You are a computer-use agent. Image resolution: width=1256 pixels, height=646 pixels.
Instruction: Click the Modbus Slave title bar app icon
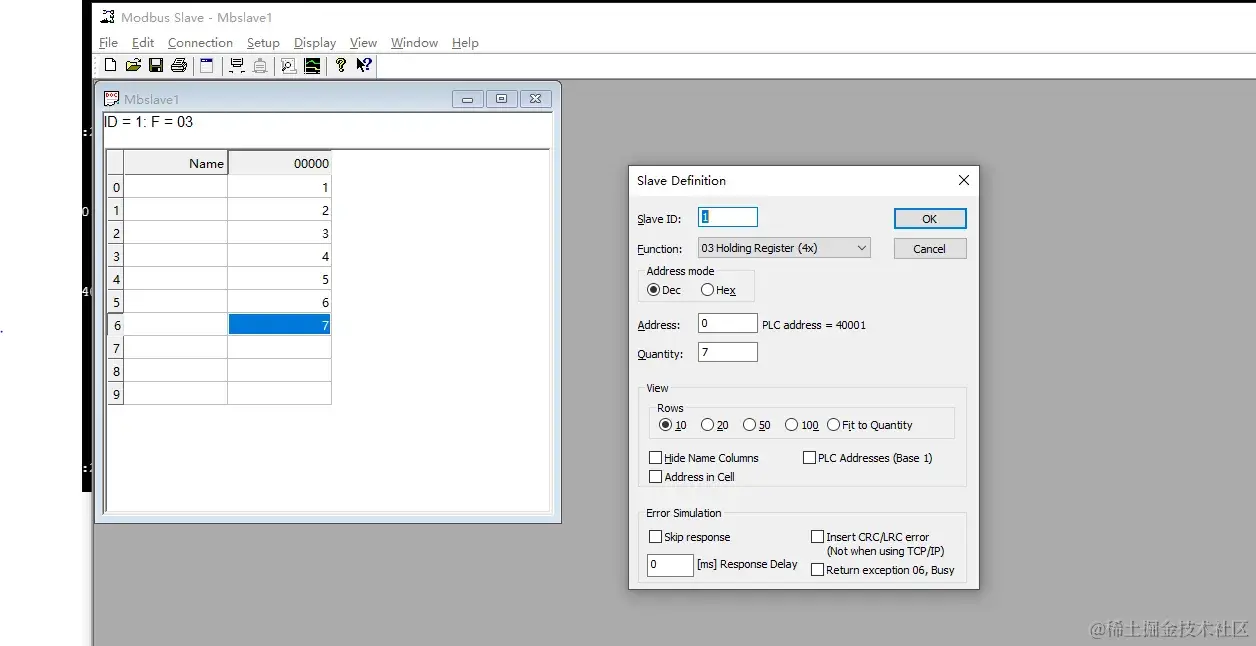point(108,17)
